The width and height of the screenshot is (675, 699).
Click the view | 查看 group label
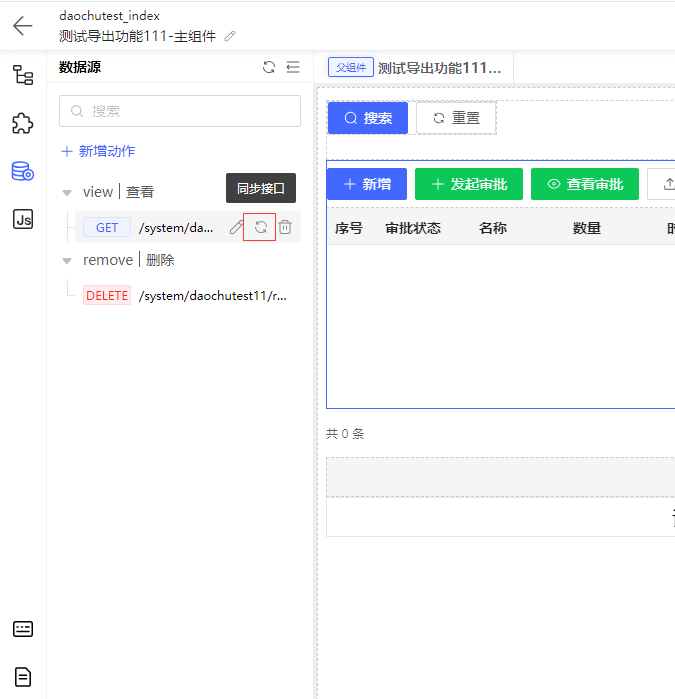point(119,192)
